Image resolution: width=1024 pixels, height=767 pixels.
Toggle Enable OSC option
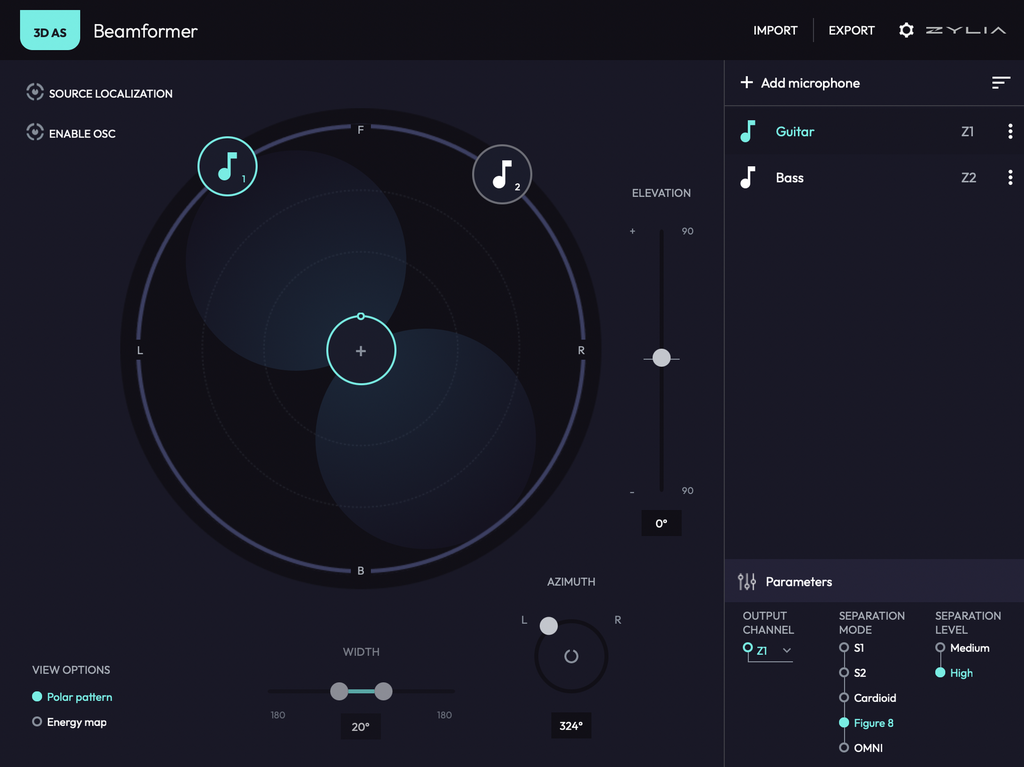(x=35, y=133)
